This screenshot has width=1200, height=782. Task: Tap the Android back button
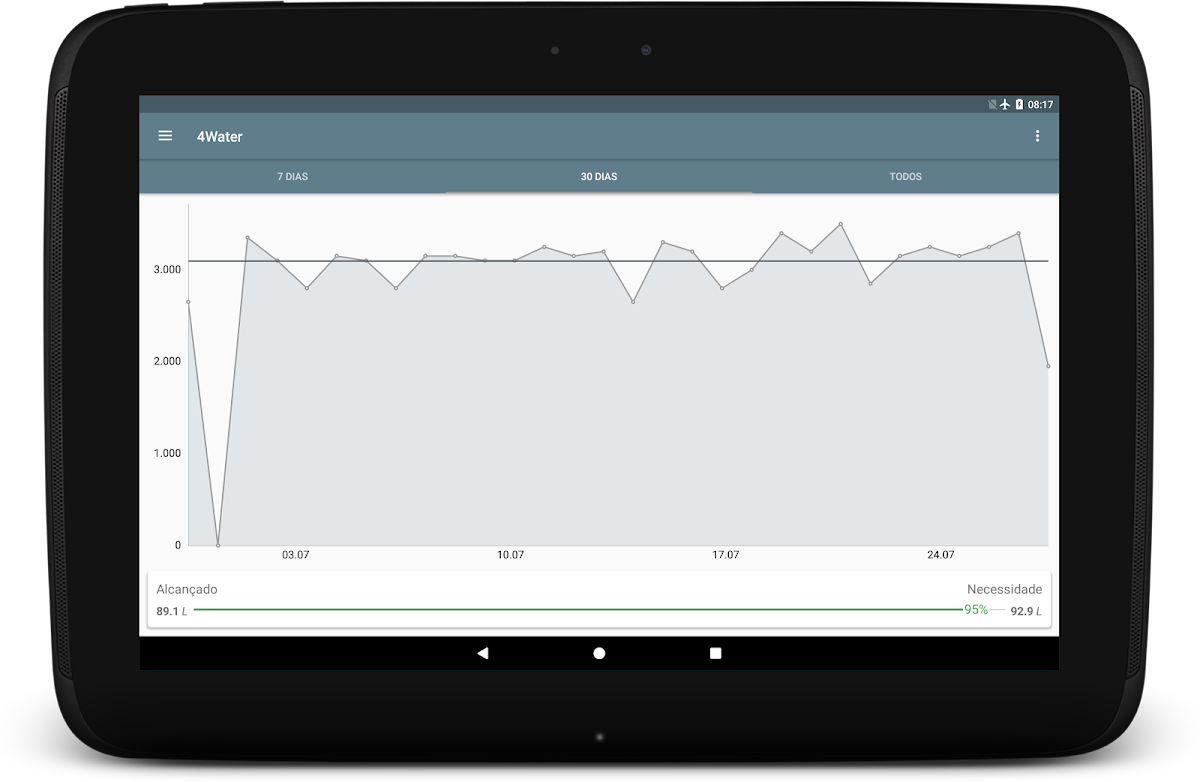click(x=483, y=653)
